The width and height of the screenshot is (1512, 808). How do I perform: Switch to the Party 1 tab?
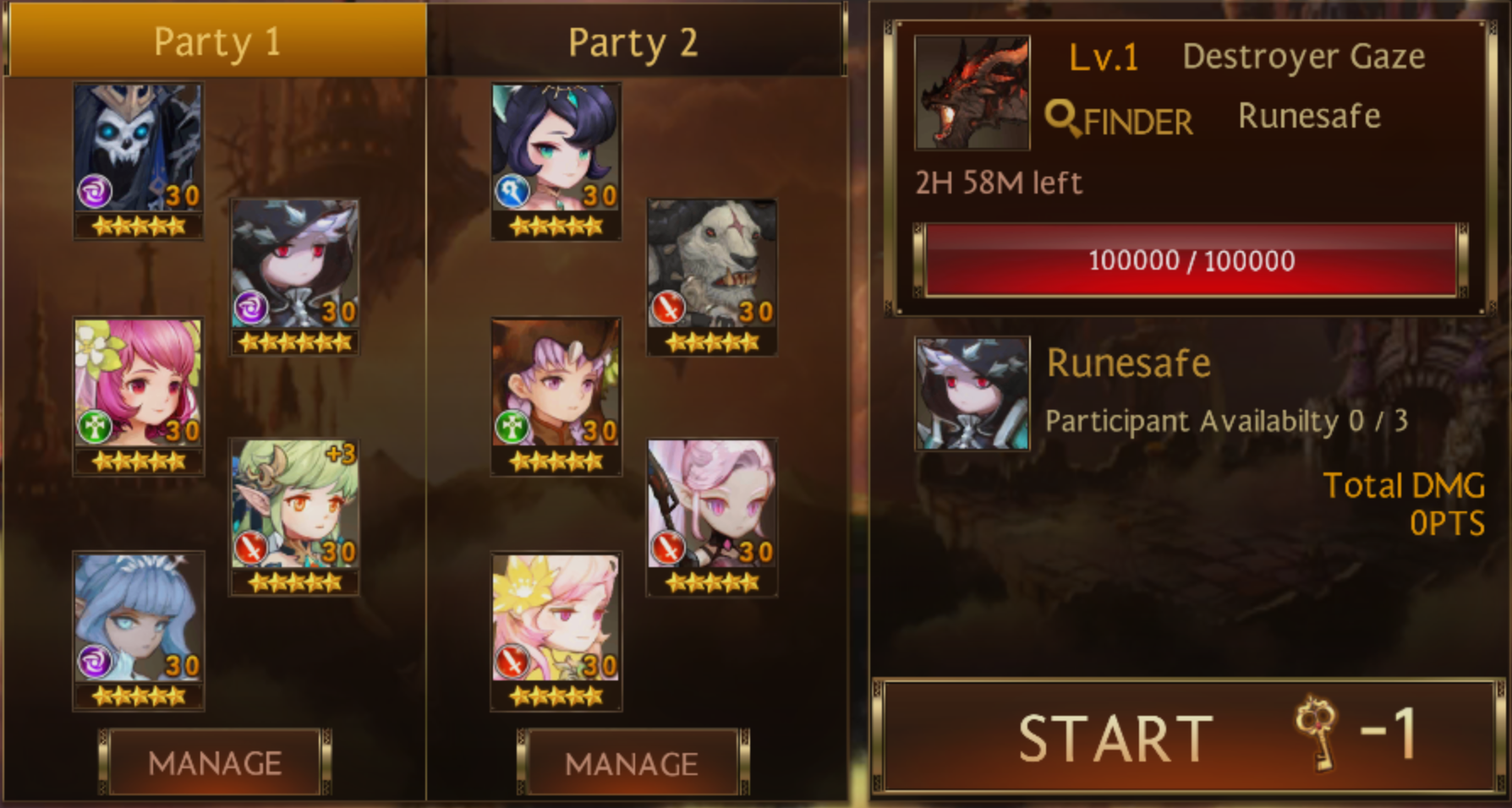(x=216, y=41)
